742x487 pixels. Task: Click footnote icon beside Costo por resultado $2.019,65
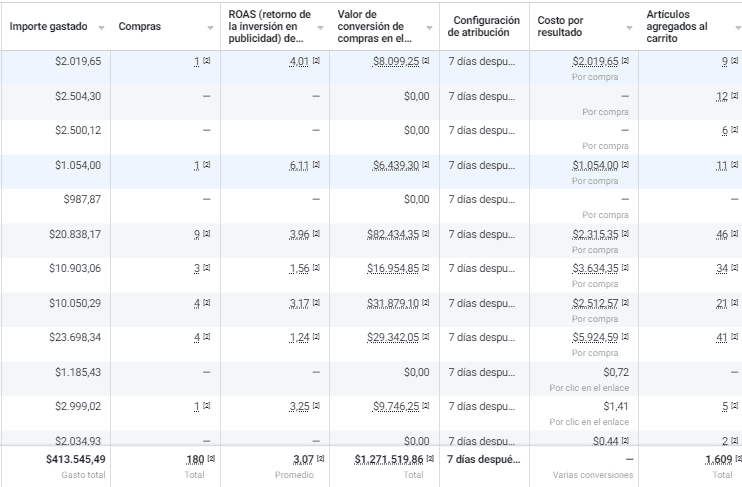coord(625,61)
